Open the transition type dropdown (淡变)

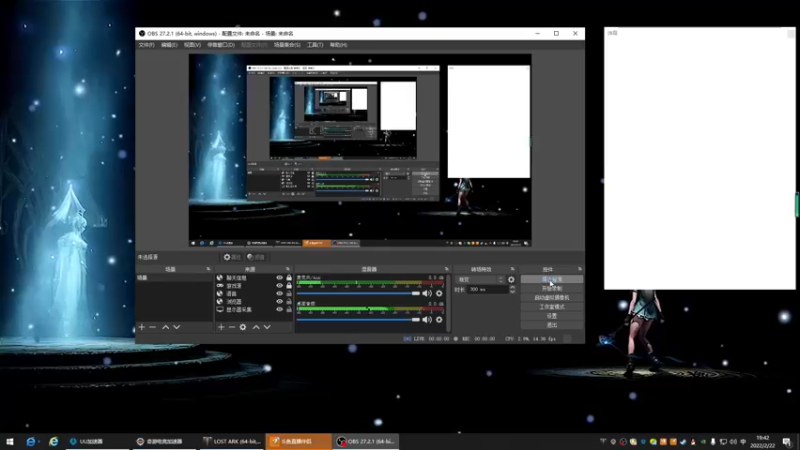pos(480,280)
